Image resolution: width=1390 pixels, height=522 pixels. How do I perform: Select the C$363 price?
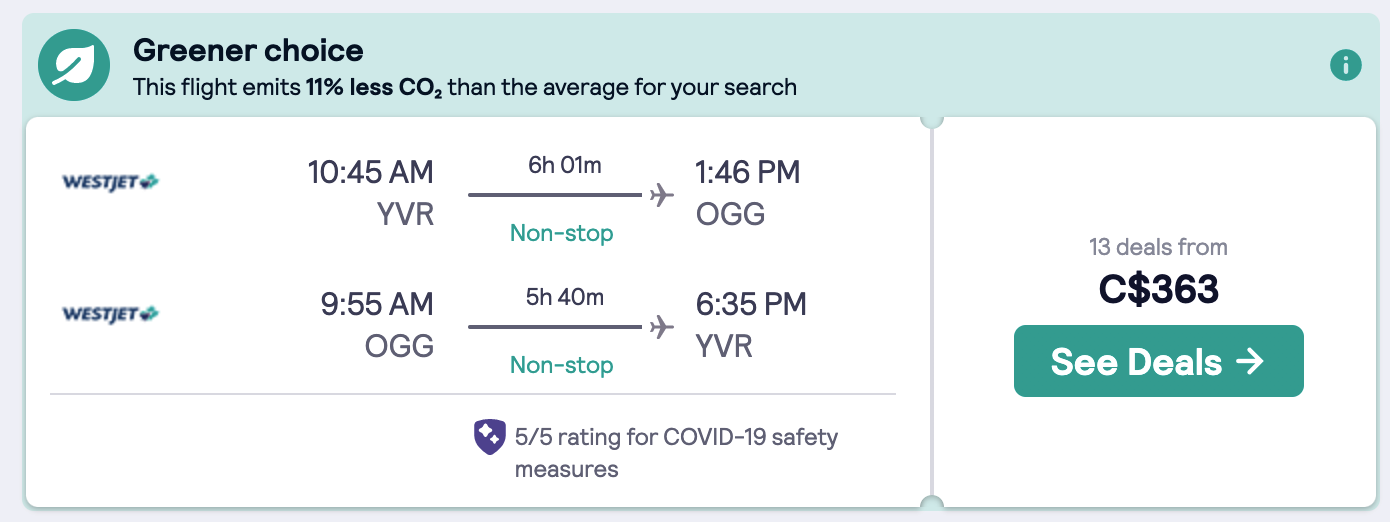[1158, 289]
